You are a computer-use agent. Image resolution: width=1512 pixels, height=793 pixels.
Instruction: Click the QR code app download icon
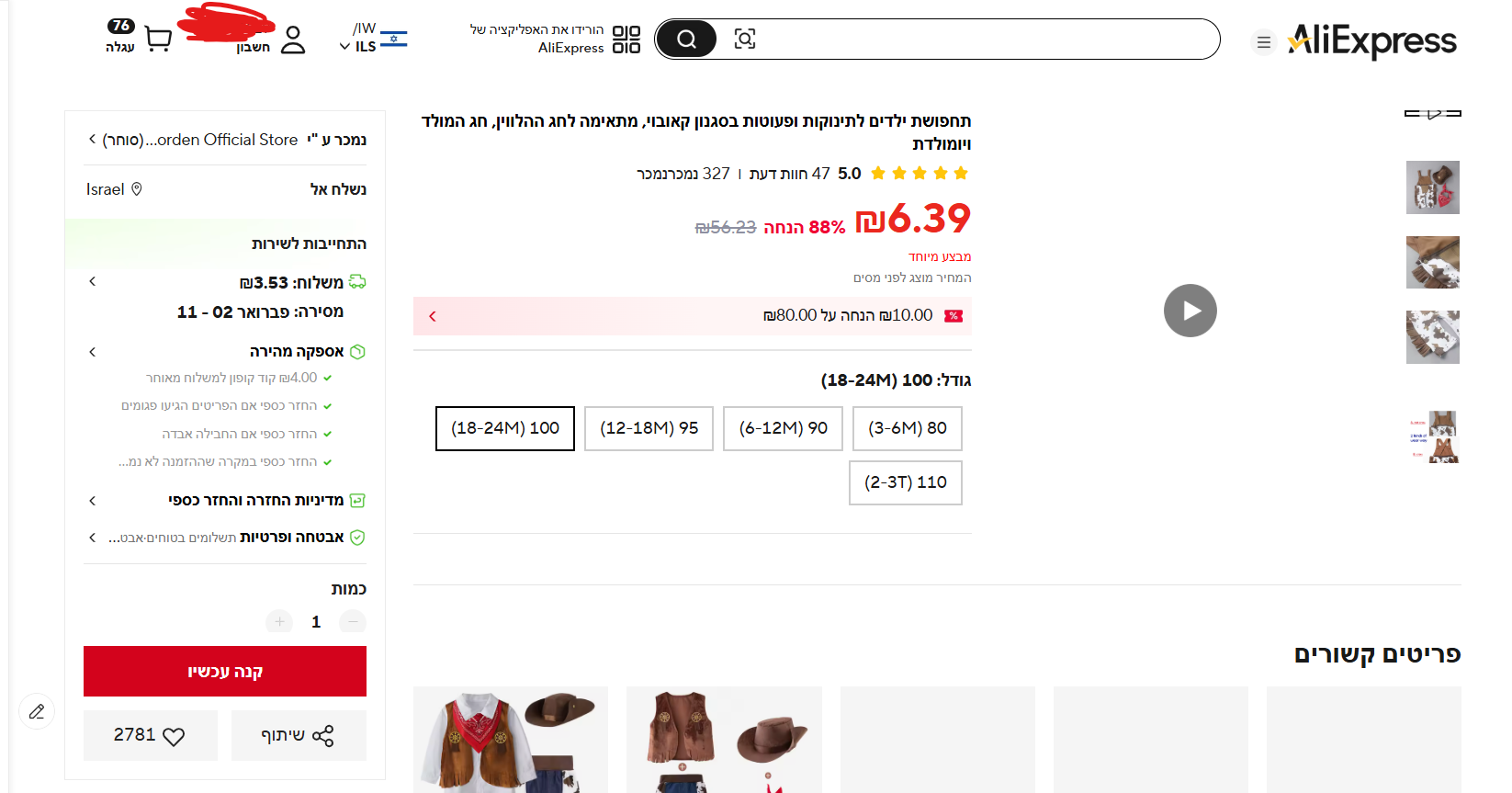pos(626,39)
